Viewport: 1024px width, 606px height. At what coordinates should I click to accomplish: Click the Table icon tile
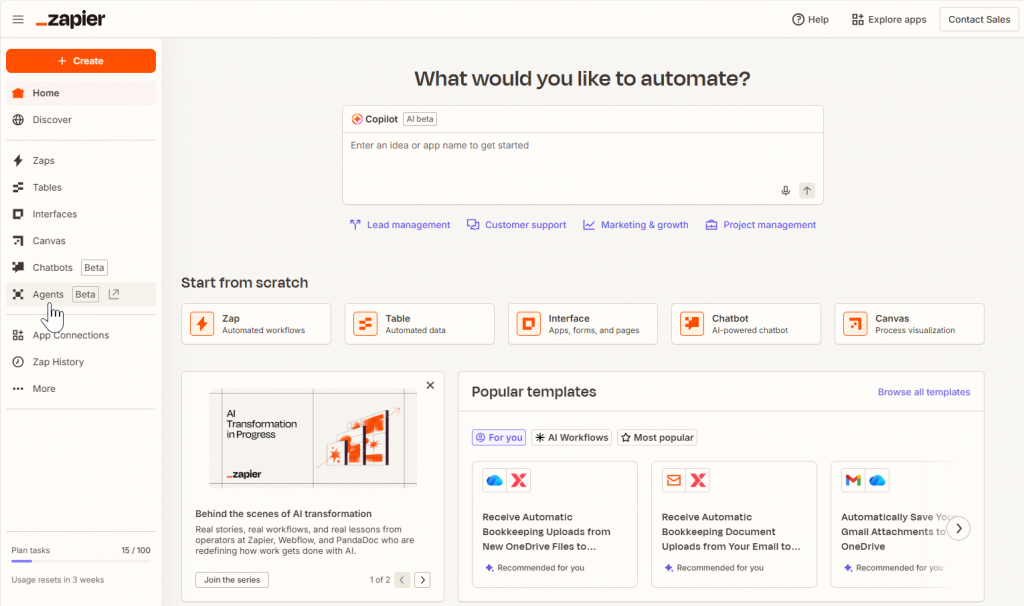coord(366,324)
